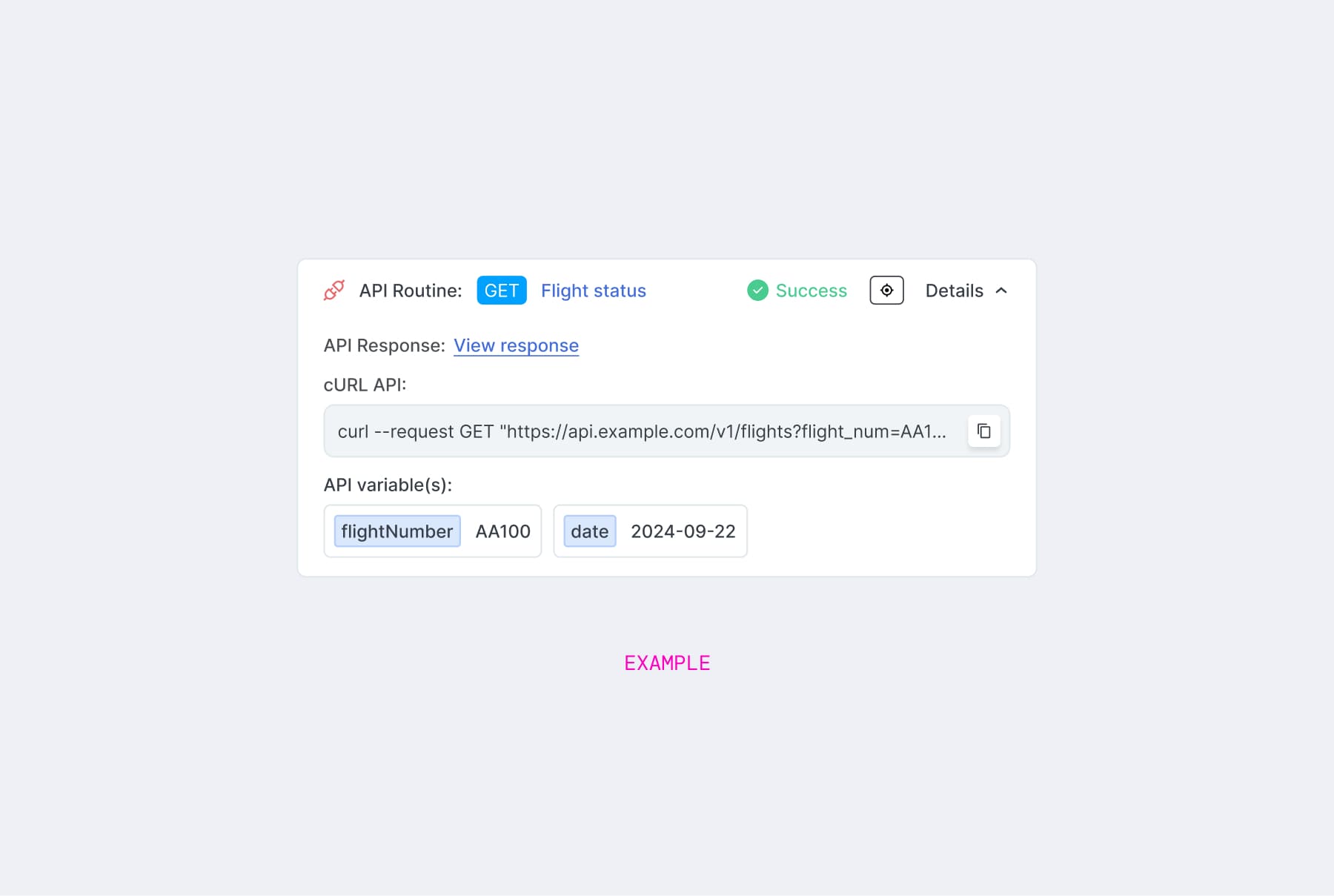Image resolution: width=1334 pixels, height=896 pixels.
Task: Click the copy icon inside the cURL field
Action: (x=983, y=431)
